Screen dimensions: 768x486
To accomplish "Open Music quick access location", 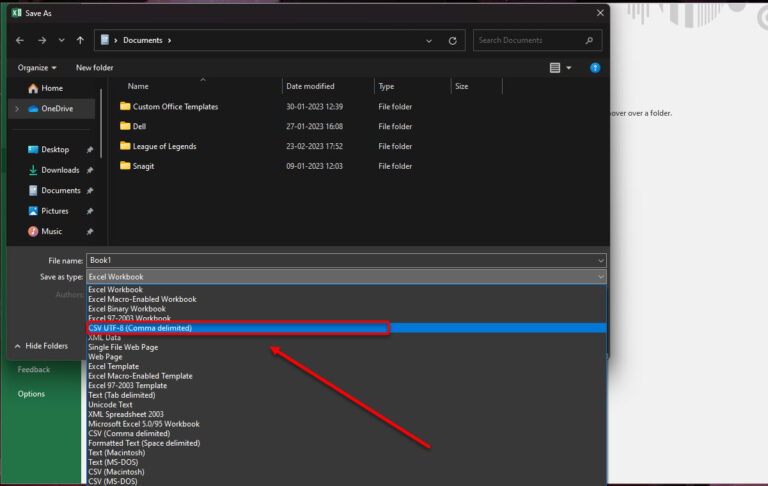I will pyautogui.click(x=45, y=231).
